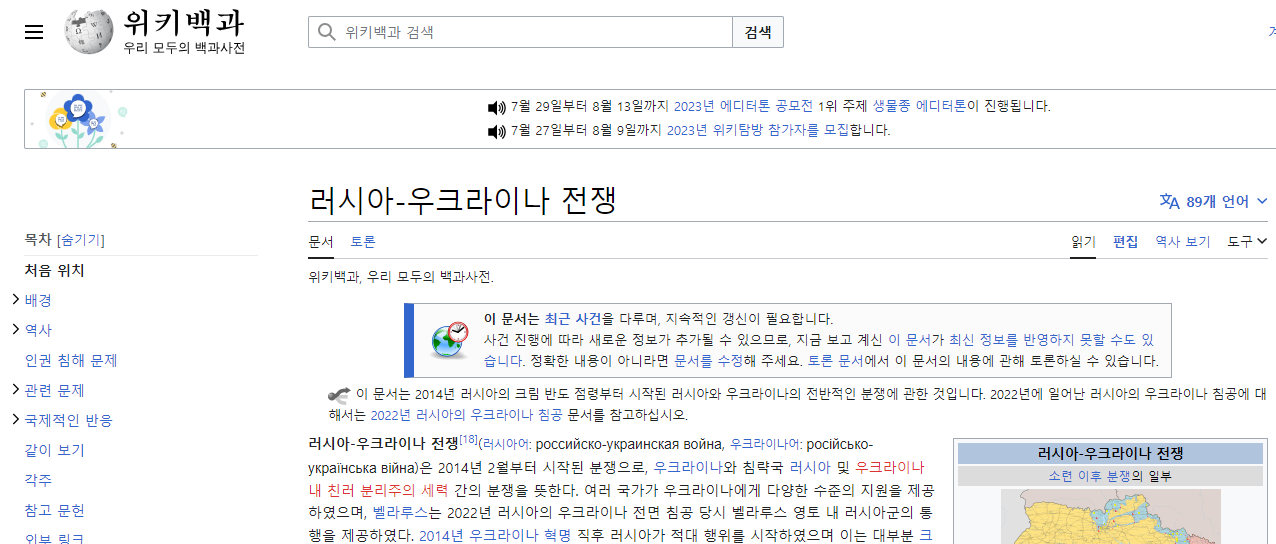
Task: Open the 러시아어 language link
Action: 505,443
